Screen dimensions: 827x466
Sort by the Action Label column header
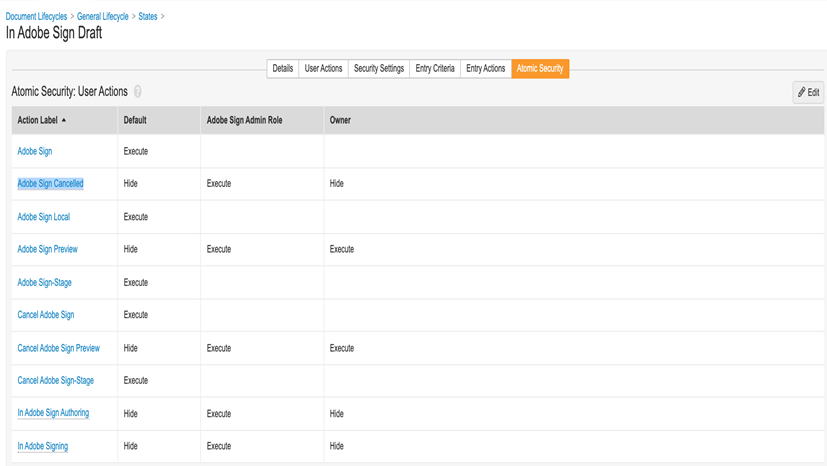click(x=42, y=120)
